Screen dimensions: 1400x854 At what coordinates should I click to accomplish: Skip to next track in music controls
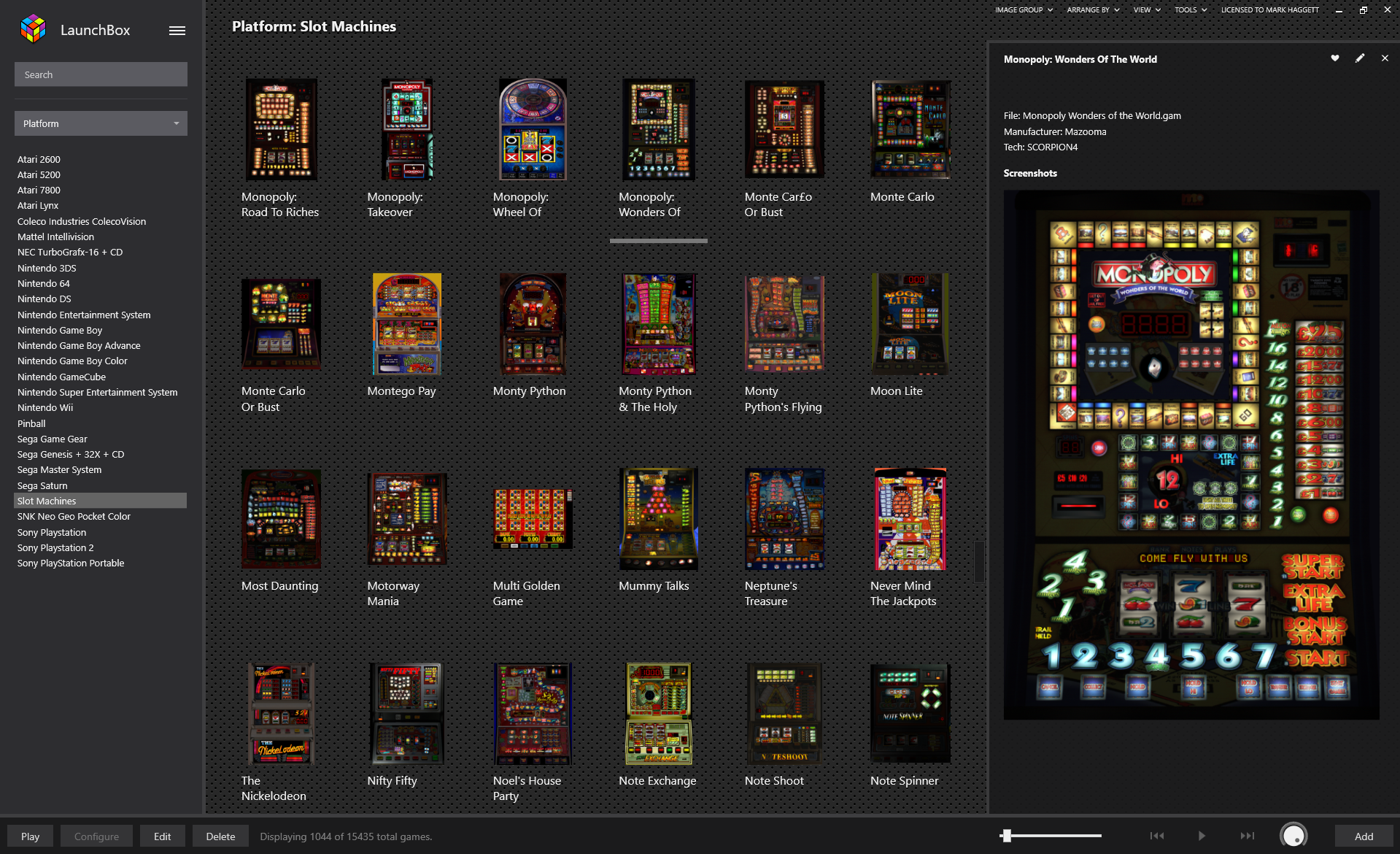1248,836
